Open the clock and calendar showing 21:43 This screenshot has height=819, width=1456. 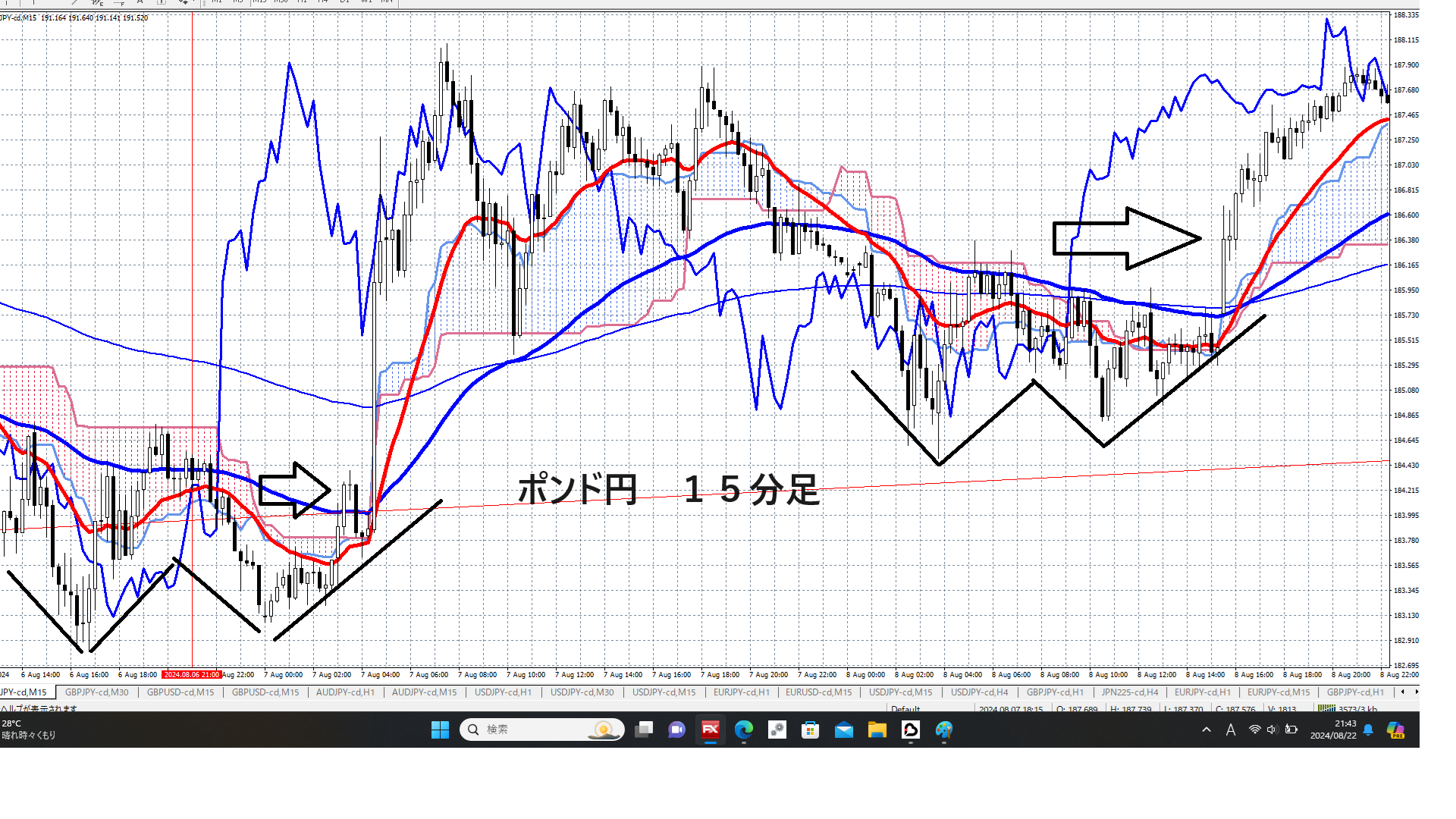click(1333, 730)
